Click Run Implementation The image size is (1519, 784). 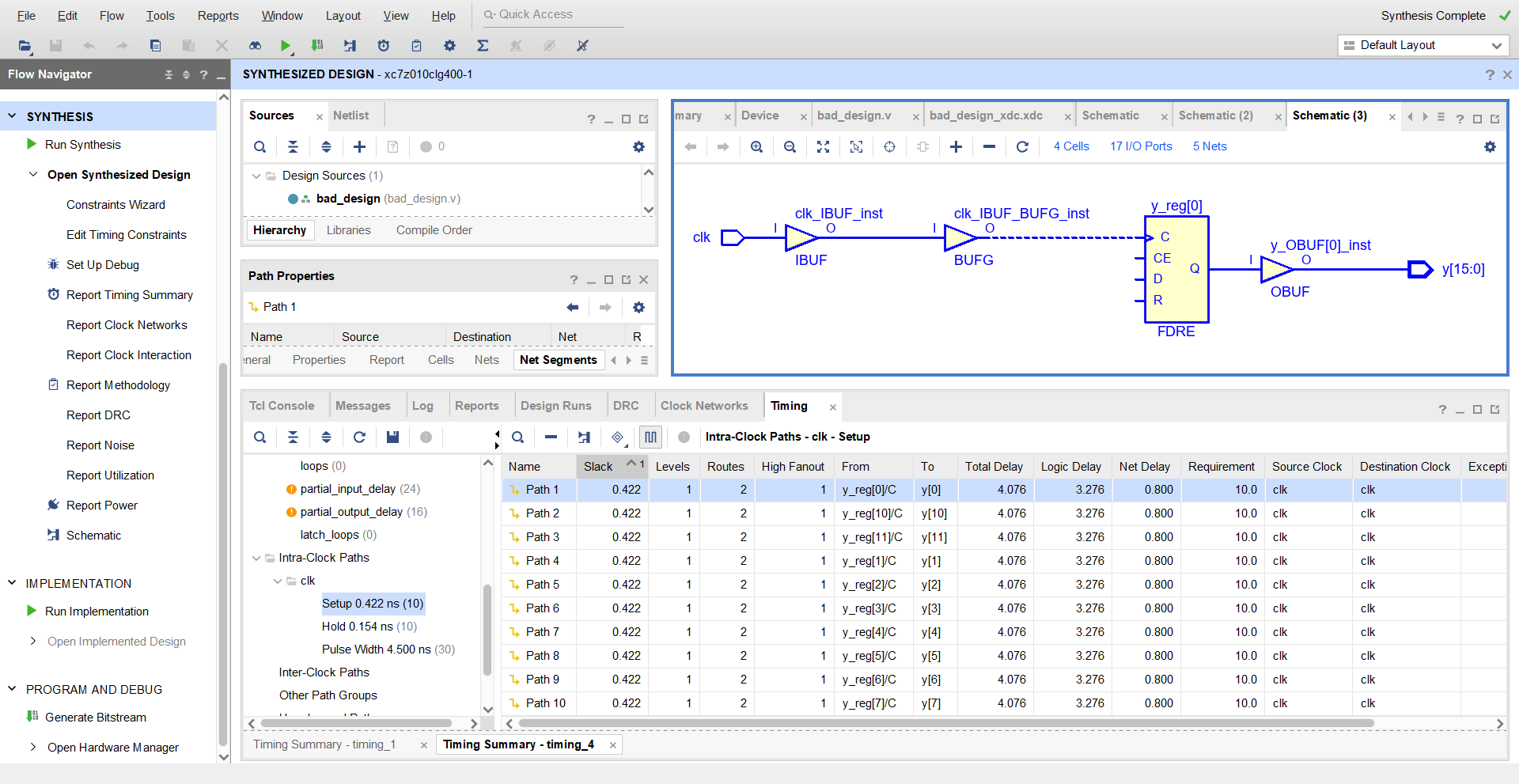click(97, 612)
